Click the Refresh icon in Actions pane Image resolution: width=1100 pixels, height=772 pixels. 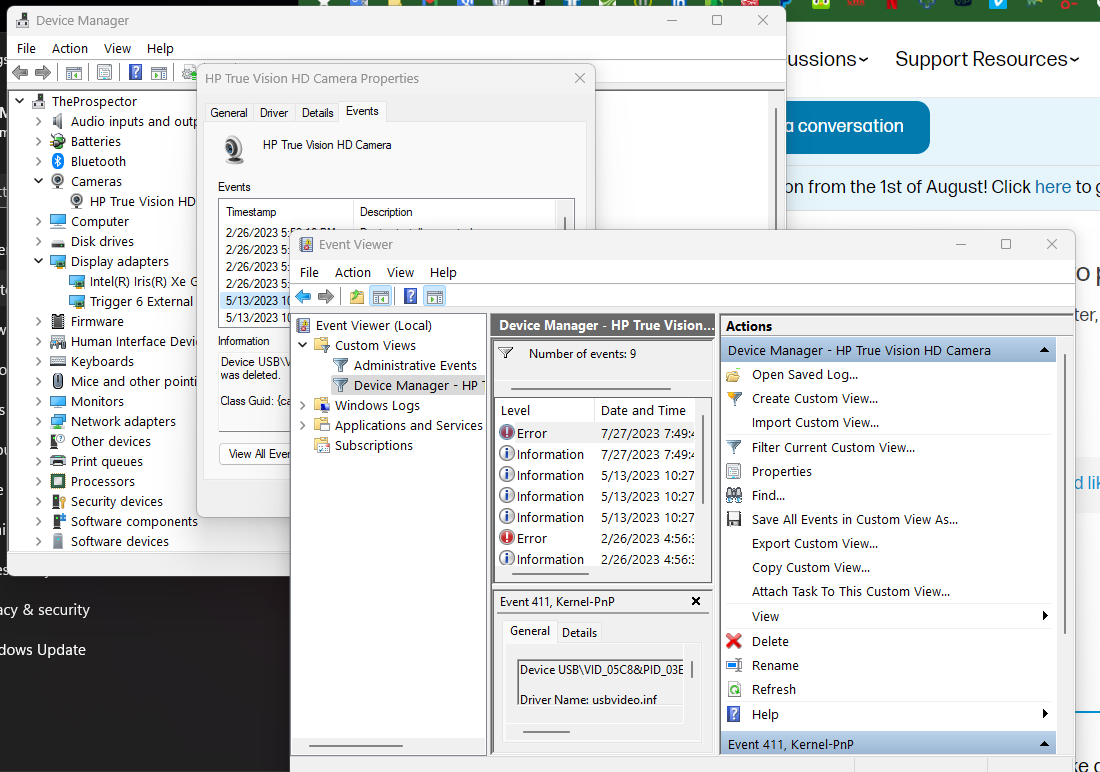click(734, 689)
